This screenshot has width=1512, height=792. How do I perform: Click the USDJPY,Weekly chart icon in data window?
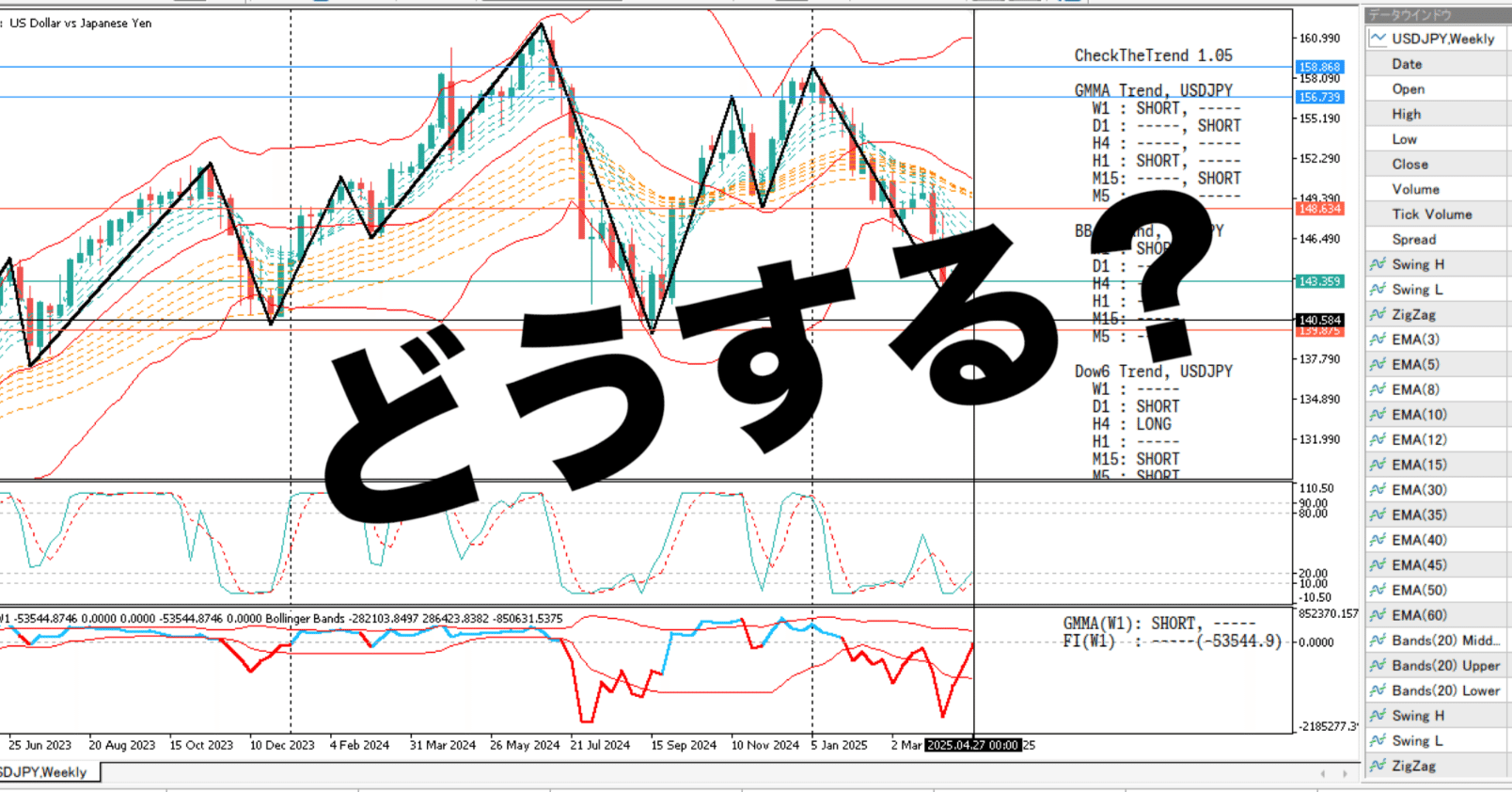point(1378,39)
